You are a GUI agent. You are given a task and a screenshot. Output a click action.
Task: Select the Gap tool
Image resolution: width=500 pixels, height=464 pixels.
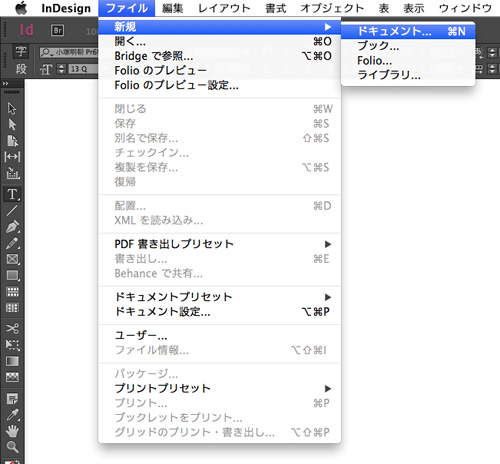click(x=12, y=156)
